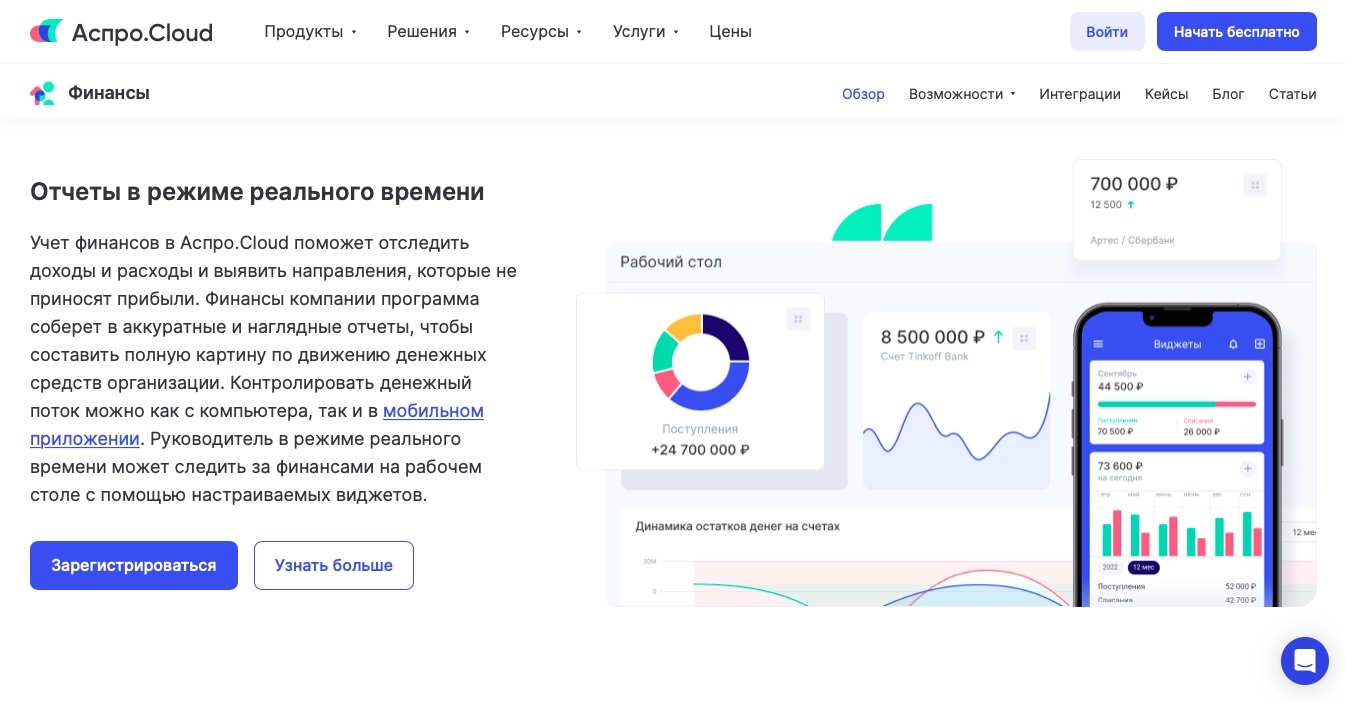Click the Войти button
The width and height of the screenshot is (1345, 705).
click(1107, 32)
